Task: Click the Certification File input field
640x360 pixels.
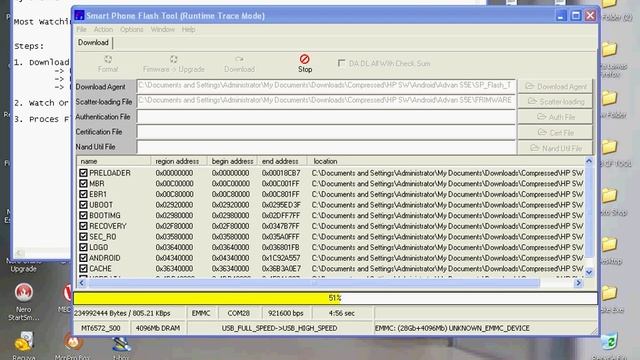Action: (x=326, y=132)
